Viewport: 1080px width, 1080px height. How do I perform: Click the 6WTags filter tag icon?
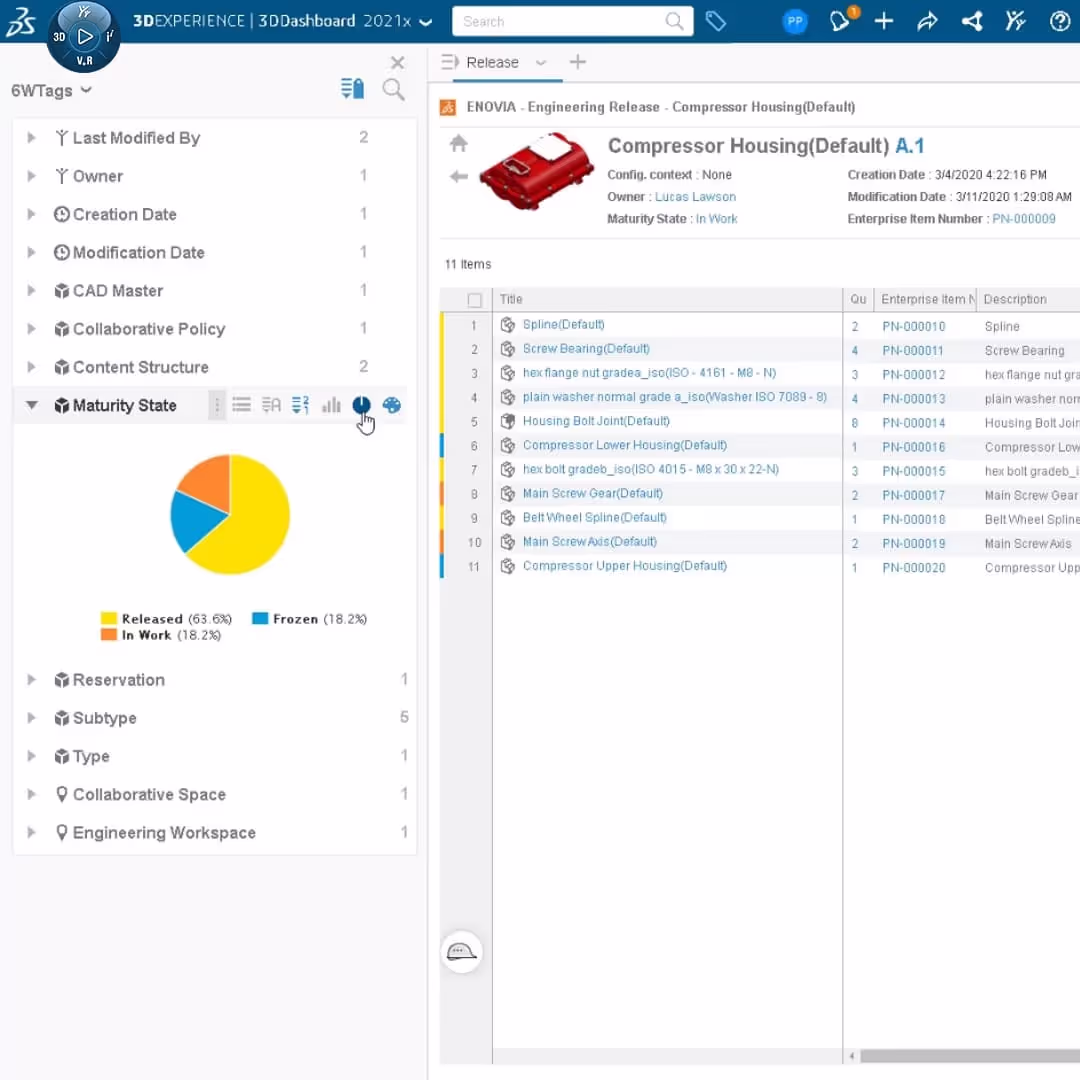click(353, 89)
